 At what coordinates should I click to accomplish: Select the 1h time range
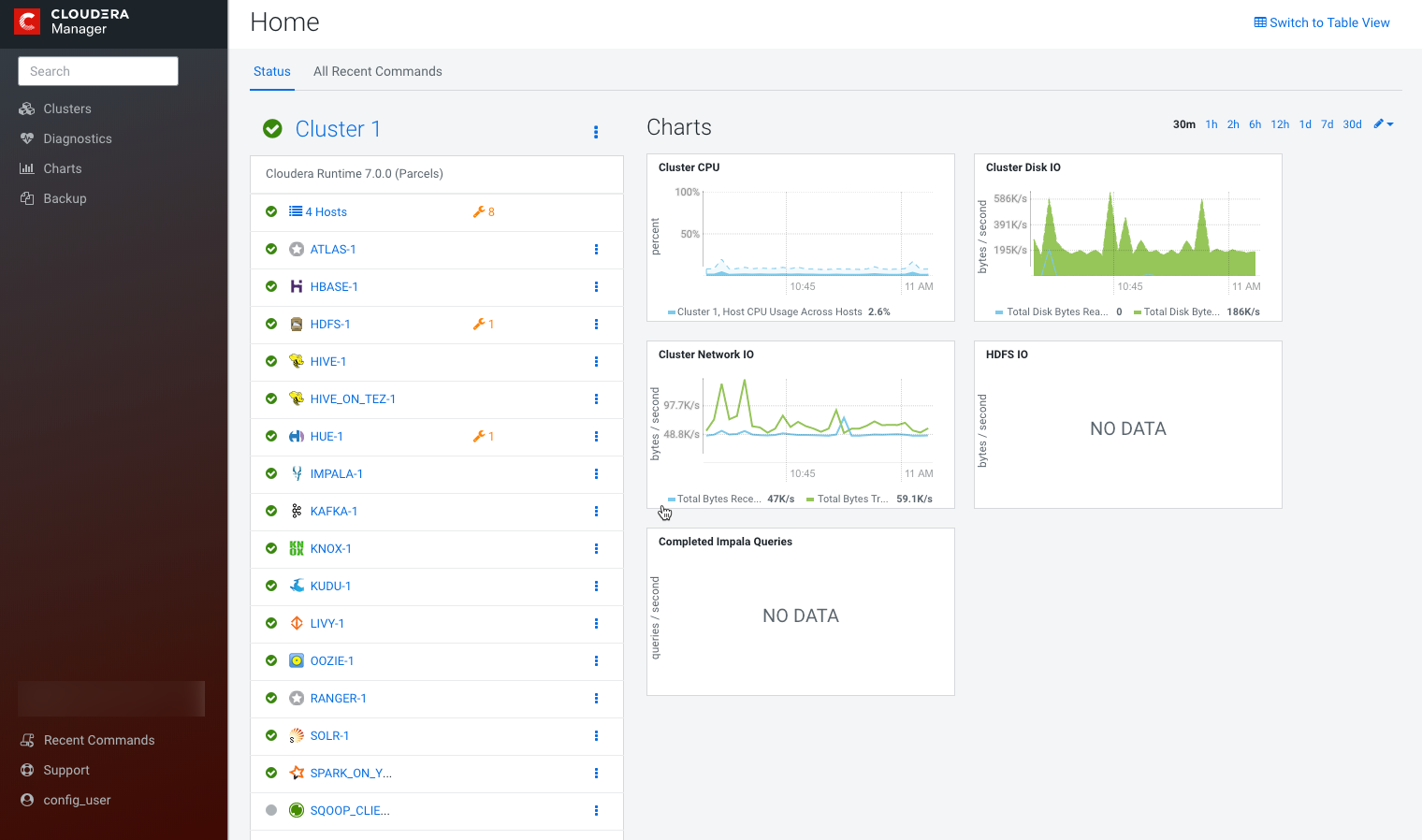(1211, 124)
